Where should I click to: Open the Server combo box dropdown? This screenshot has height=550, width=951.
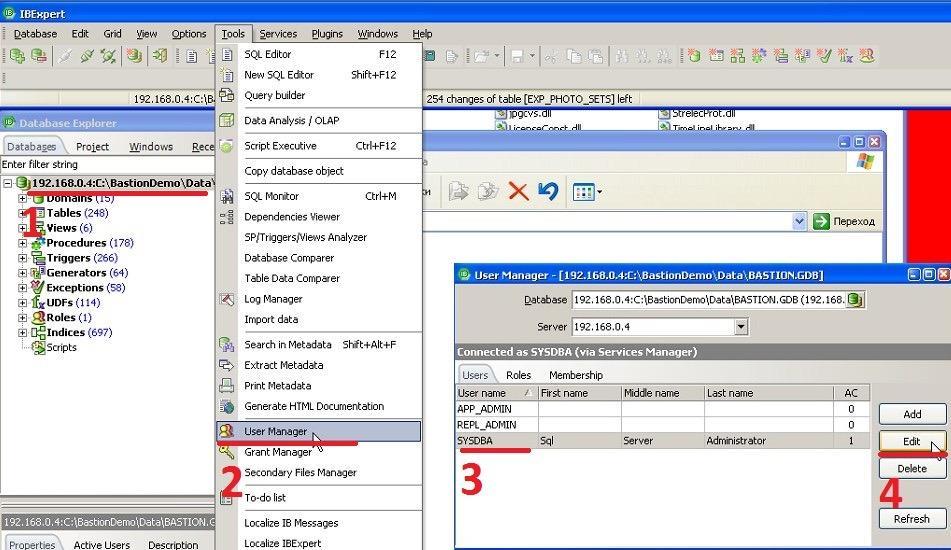click(741, 327)
